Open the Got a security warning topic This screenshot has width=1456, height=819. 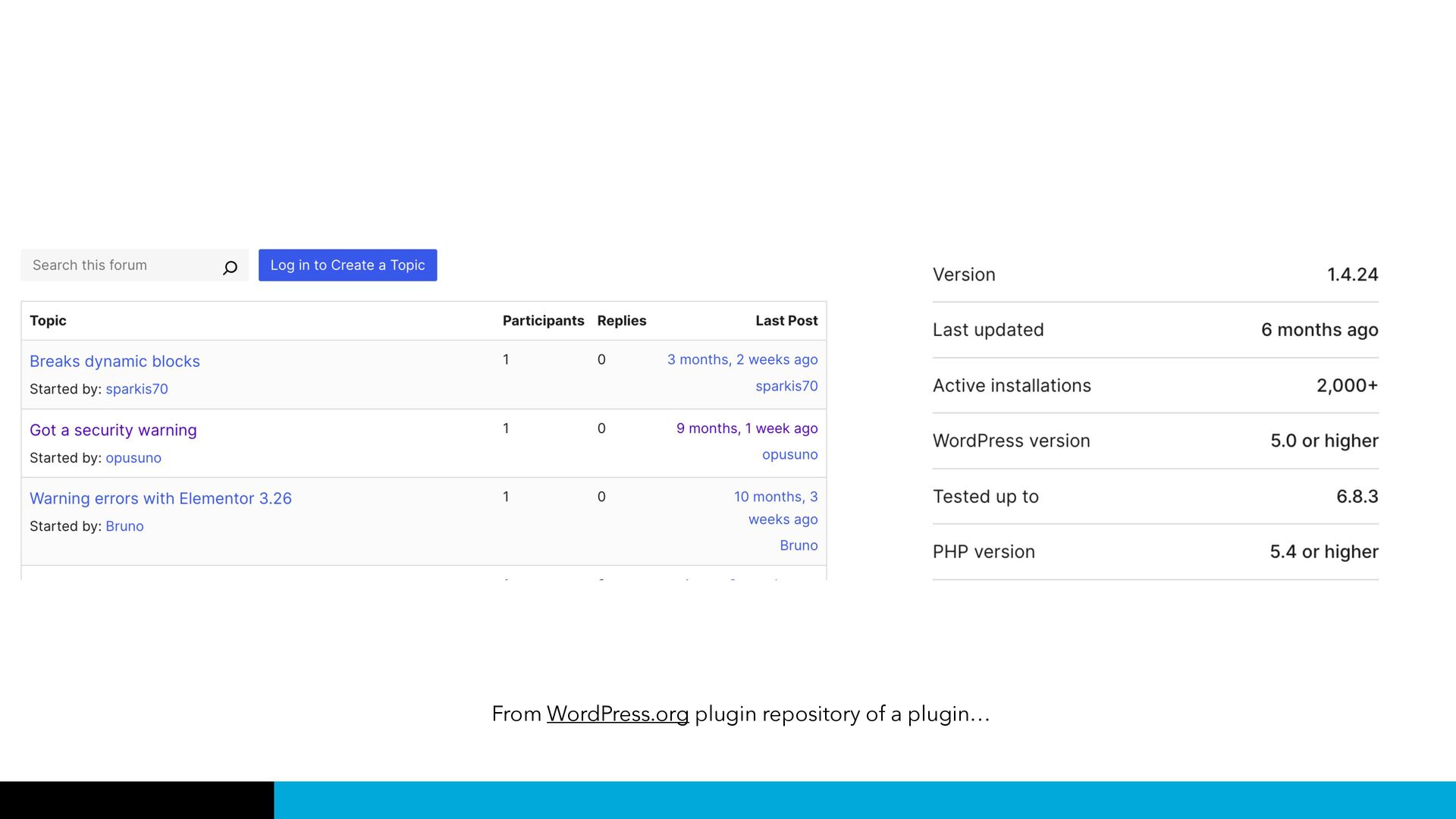[x=113, y=431]
